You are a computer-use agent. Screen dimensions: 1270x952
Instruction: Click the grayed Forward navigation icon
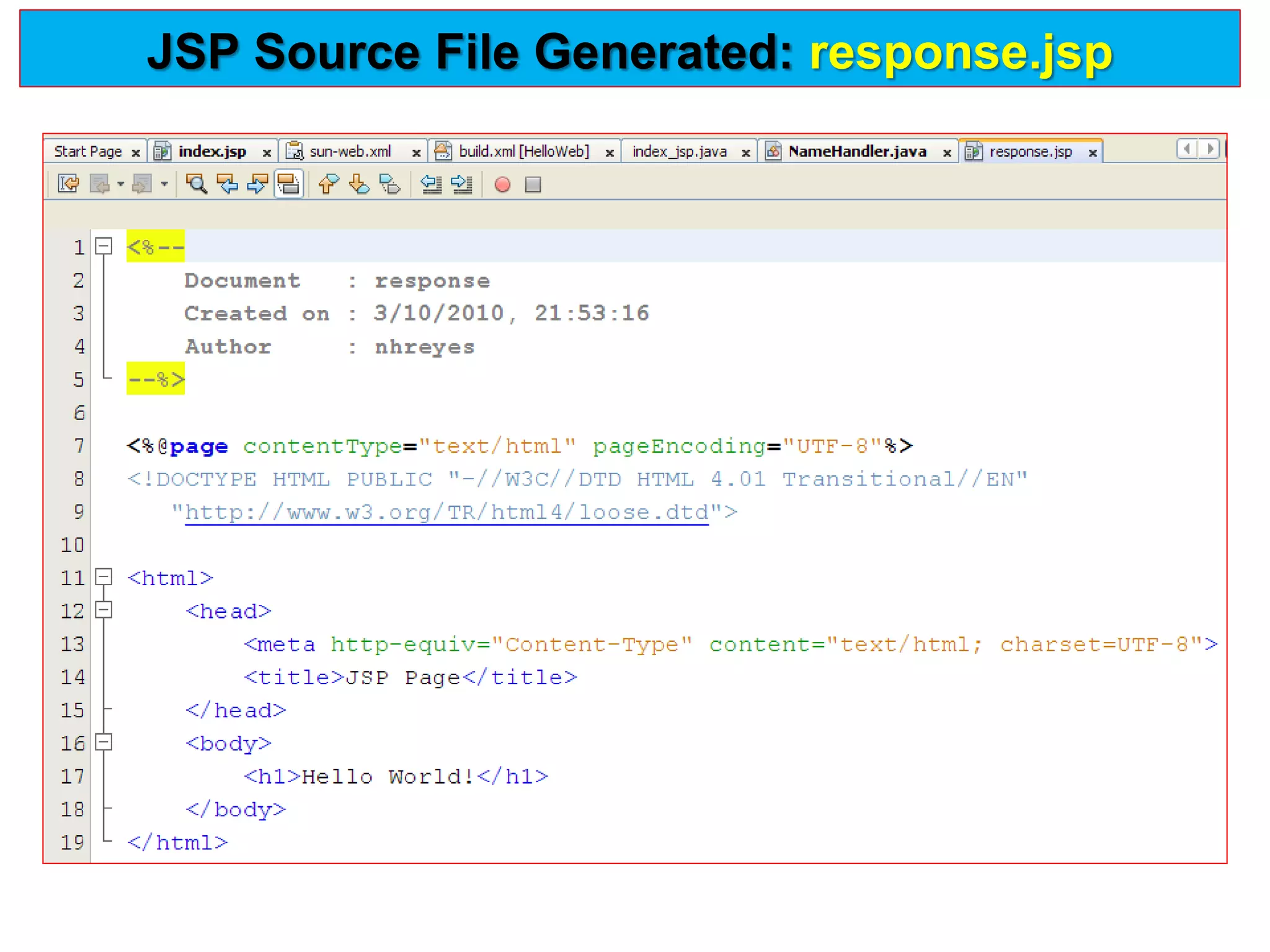click(x=142, y=184)
